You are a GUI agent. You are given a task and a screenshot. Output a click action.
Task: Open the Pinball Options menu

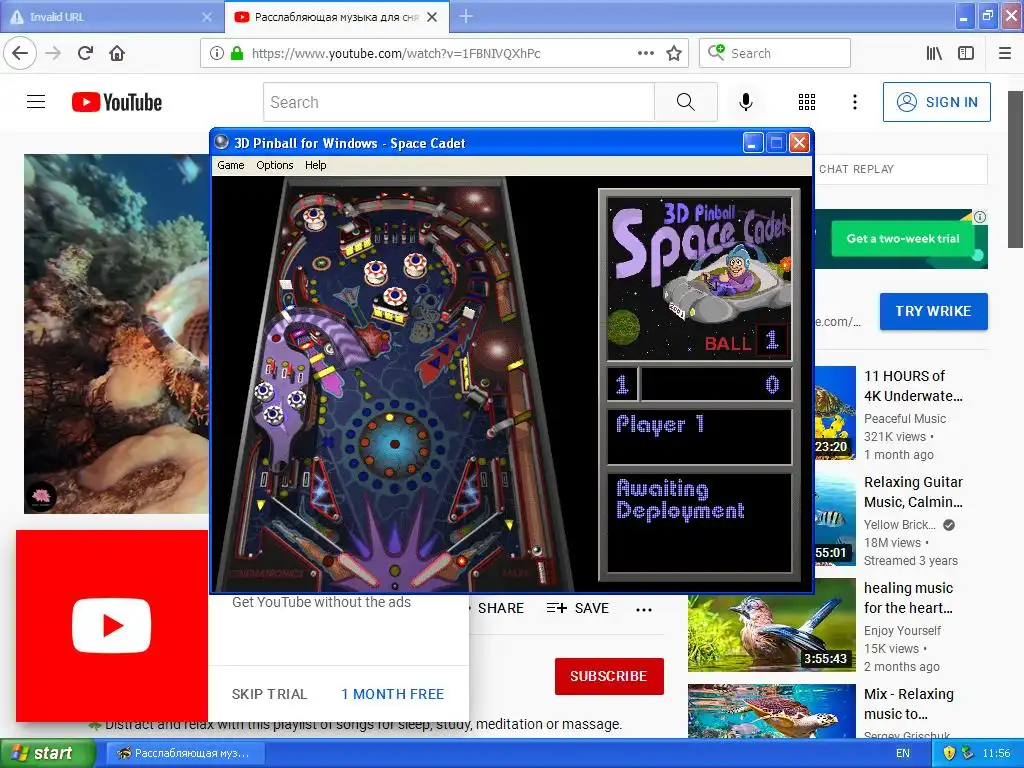274,165
